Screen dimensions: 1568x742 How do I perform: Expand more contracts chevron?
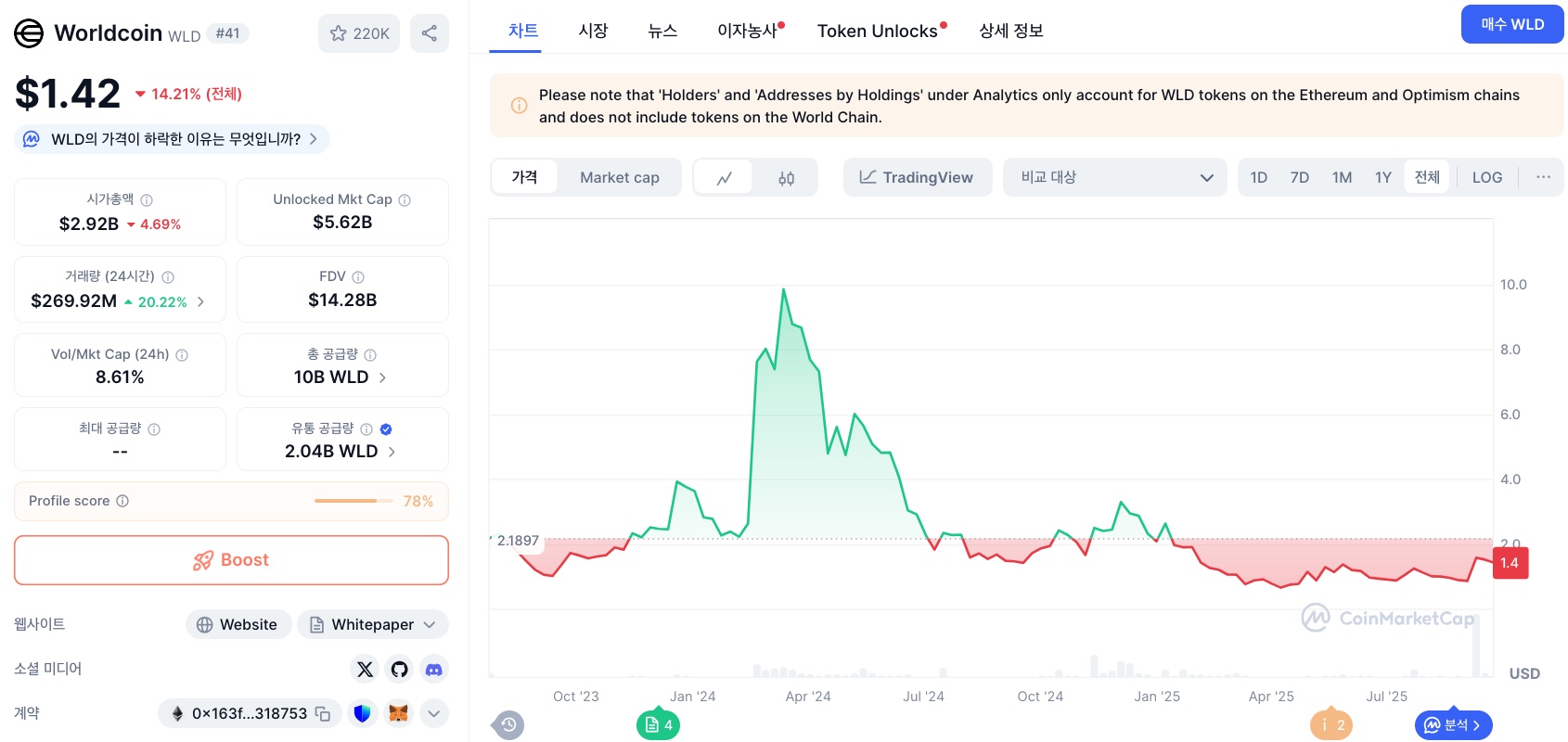433,713
